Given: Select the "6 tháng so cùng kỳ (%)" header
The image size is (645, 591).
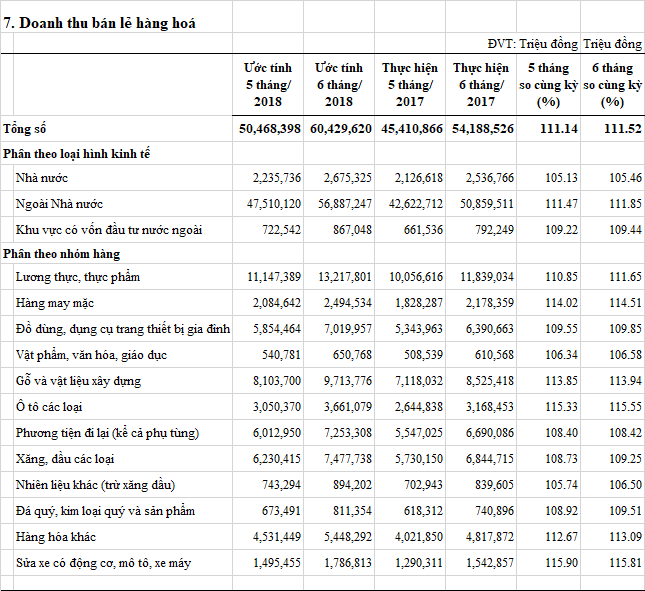Looking at the screenshot, I should tap(611, 85).
